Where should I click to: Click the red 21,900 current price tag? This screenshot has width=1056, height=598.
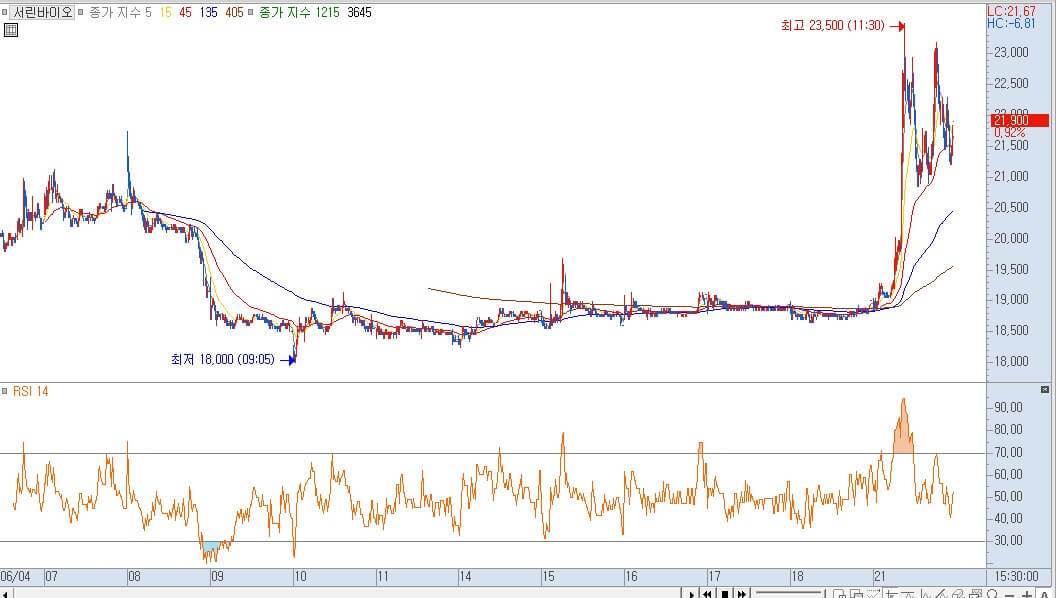(1019, 121)
